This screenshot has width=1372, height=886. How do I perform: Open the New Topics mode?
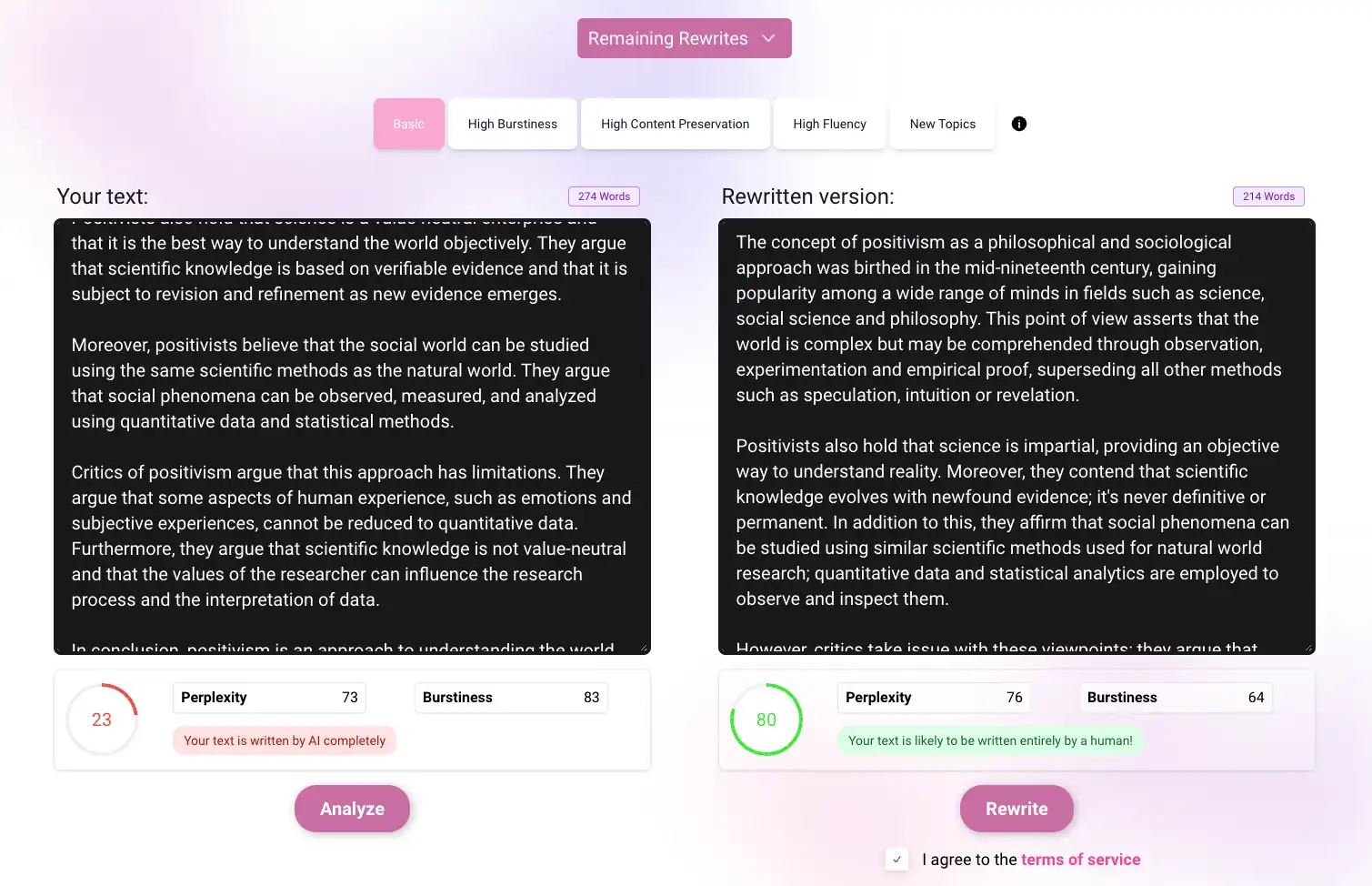click(x=942, y=124)
